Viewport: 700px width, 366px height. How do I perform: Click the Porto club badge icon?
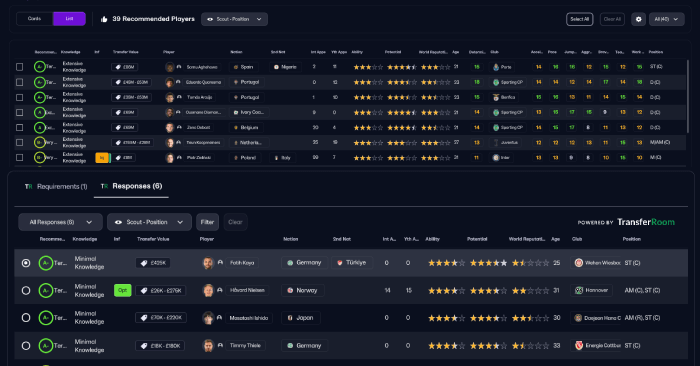[x=496, y=67]
